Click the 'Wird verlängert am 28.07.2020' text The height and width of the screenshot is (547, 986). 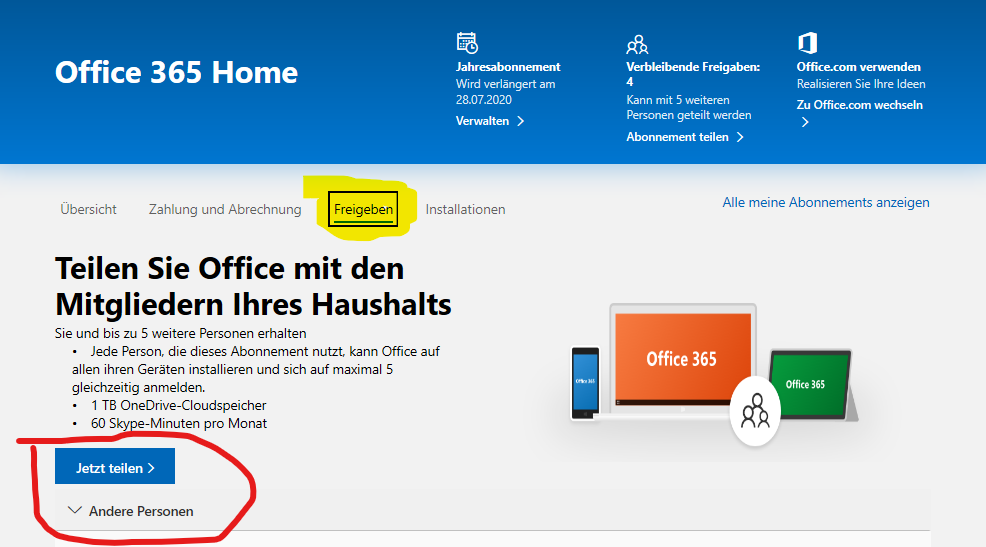[506, 92]
